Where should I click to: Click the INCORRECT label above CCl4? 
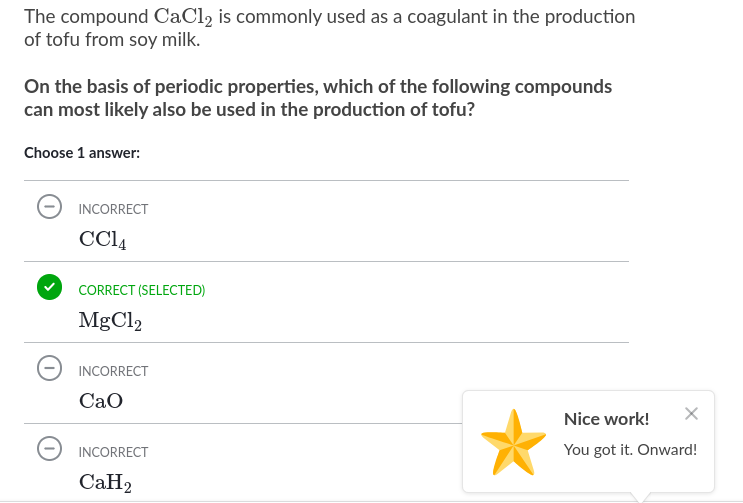click(x=113, y=209)
